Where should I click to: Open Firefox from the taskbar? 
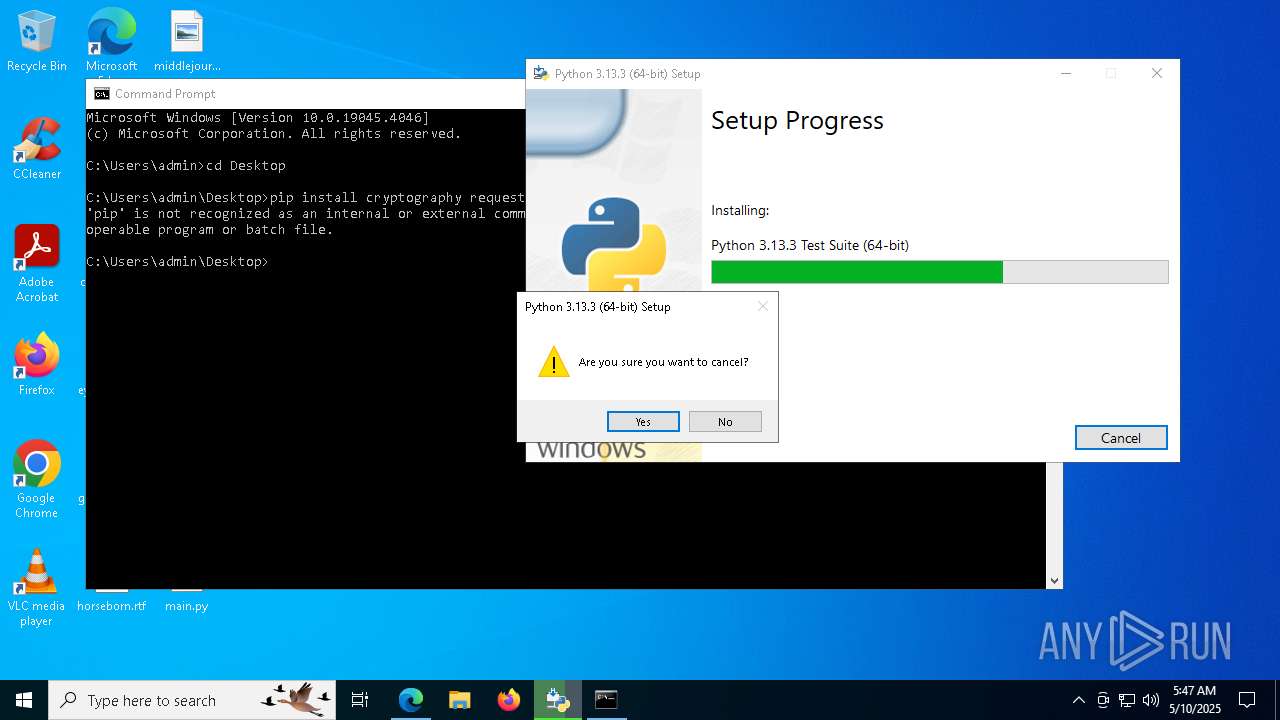coord(509,700)
